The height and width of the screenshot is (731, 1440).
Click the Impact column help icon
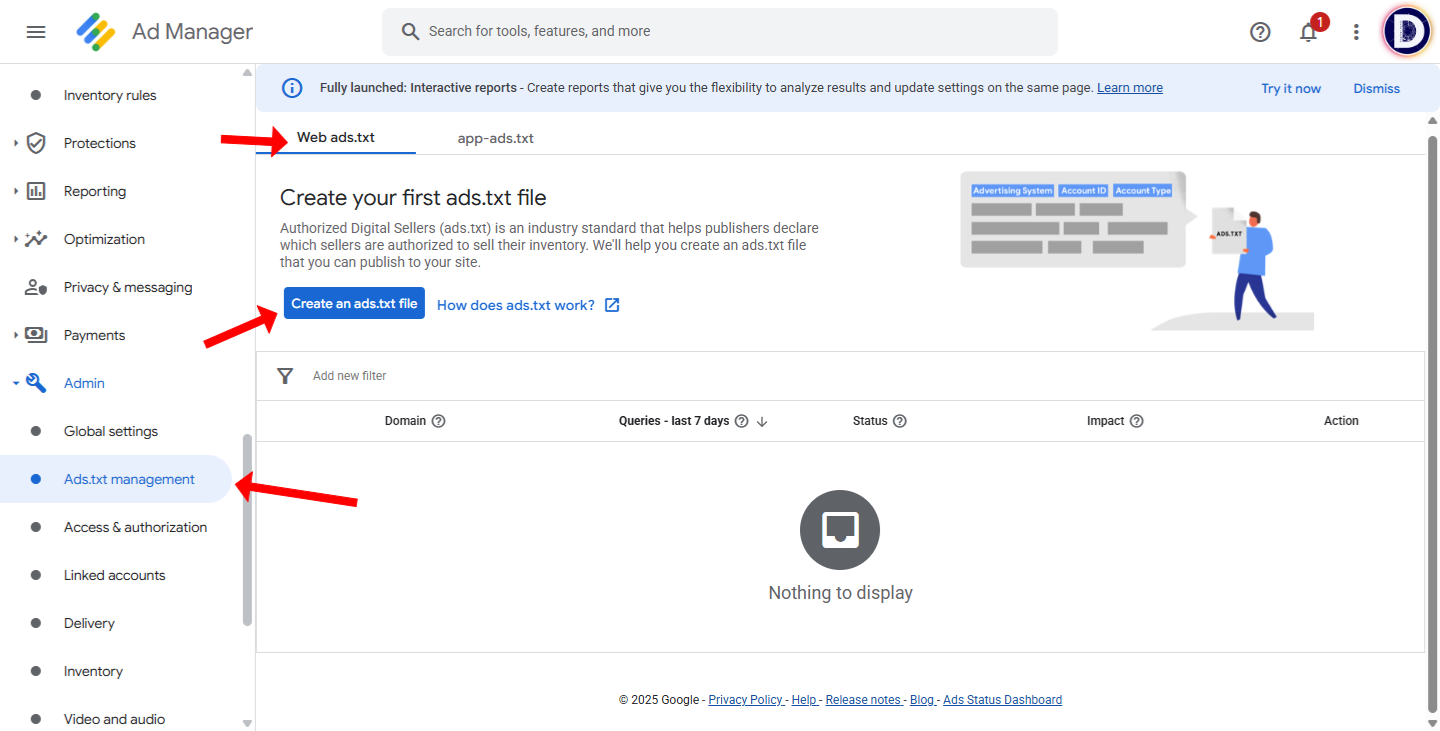point(1137,421)
